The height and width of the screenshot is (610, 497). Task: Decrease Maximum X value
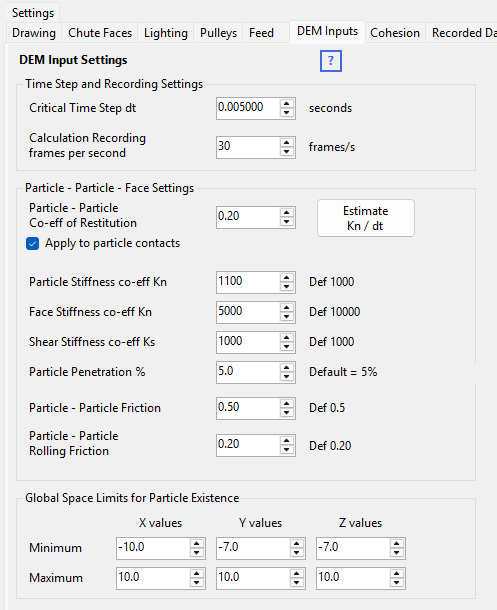[197, 583]
